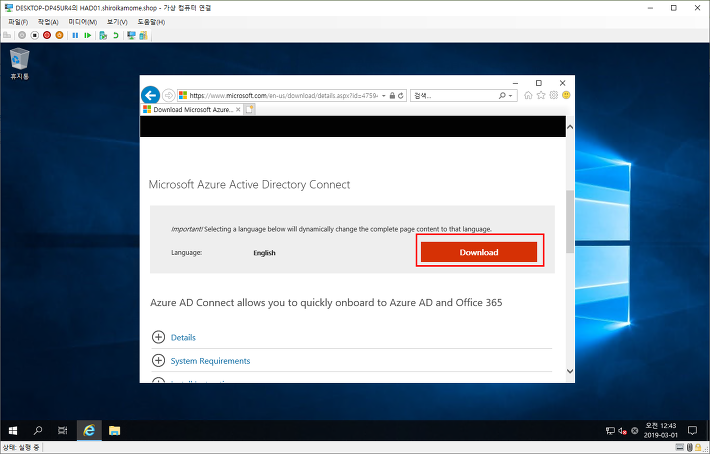Click the magnifier search icon
This screenshot has width=710, height=454.
coord(502,96)
